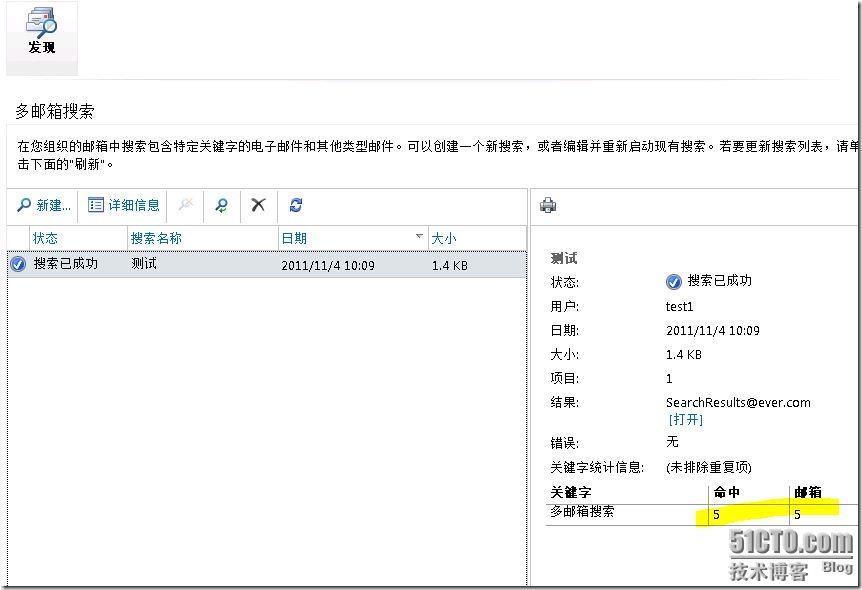This screenshot has width=862, height=590.
Task: Click the delete X icon in toolbar
Action: point(258,205)
